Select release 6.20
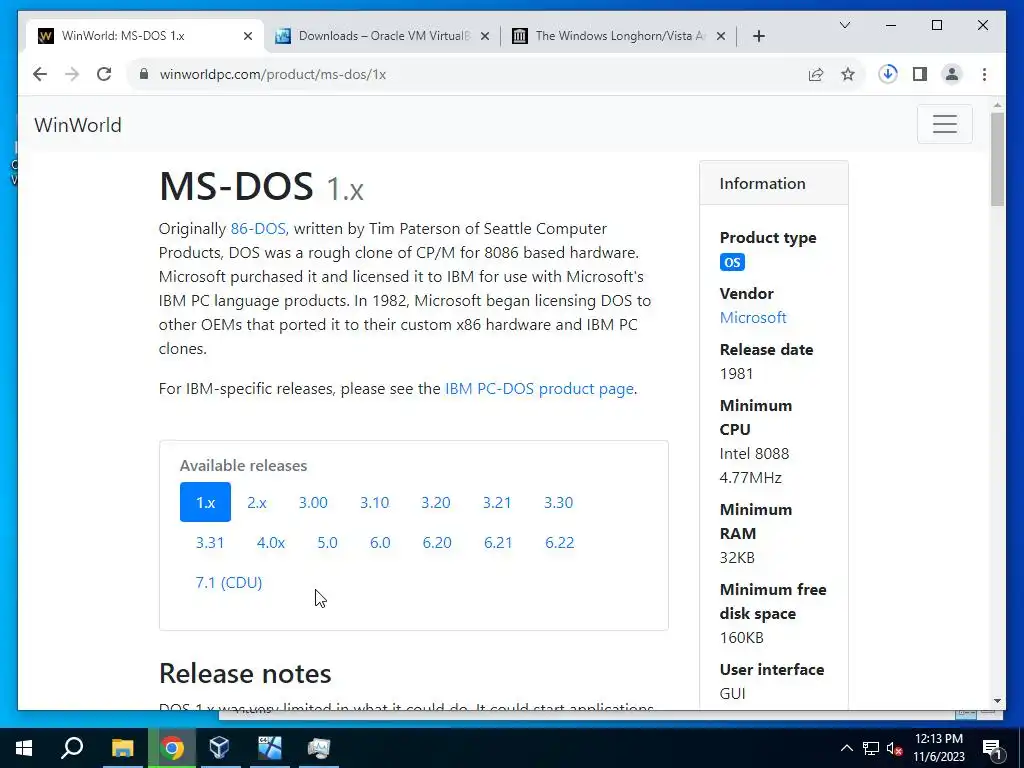Screen dimensions: 1024x768 point(437,543)
